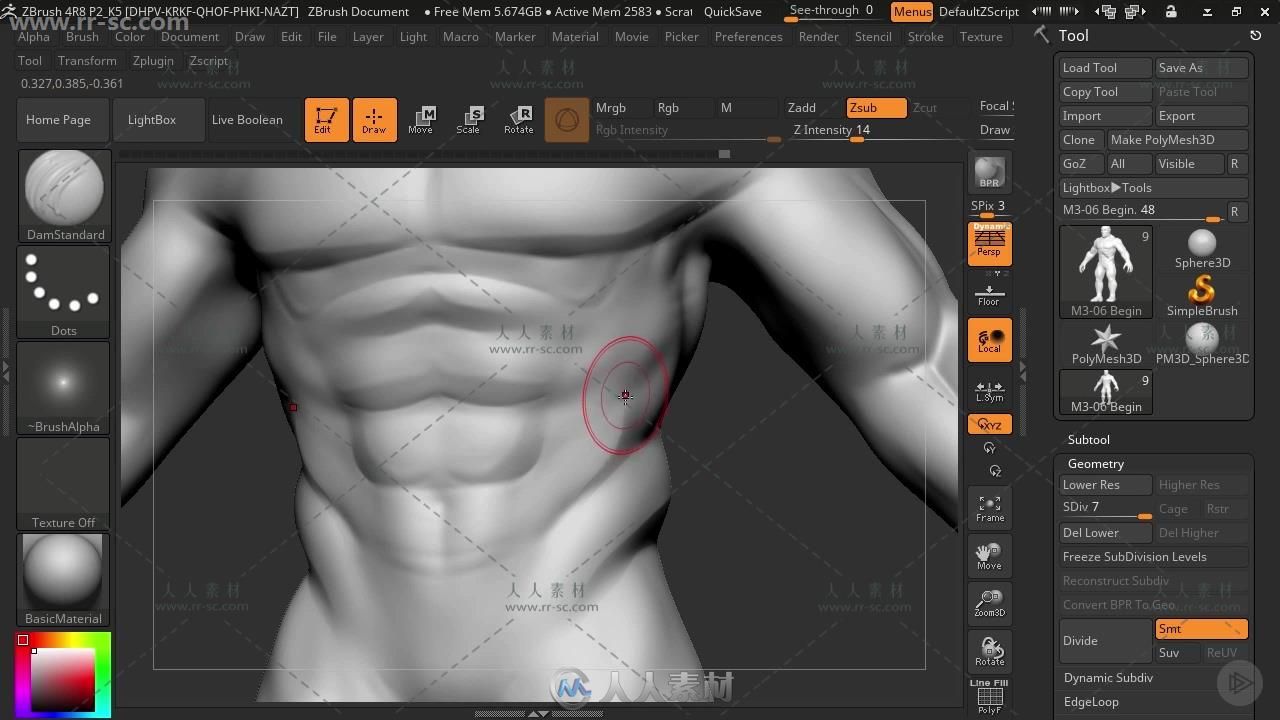This screenshot has height=720, width=1280.
Task: Select the large M3-06 Begin tool thumbnail
Action: [1106, 272]
